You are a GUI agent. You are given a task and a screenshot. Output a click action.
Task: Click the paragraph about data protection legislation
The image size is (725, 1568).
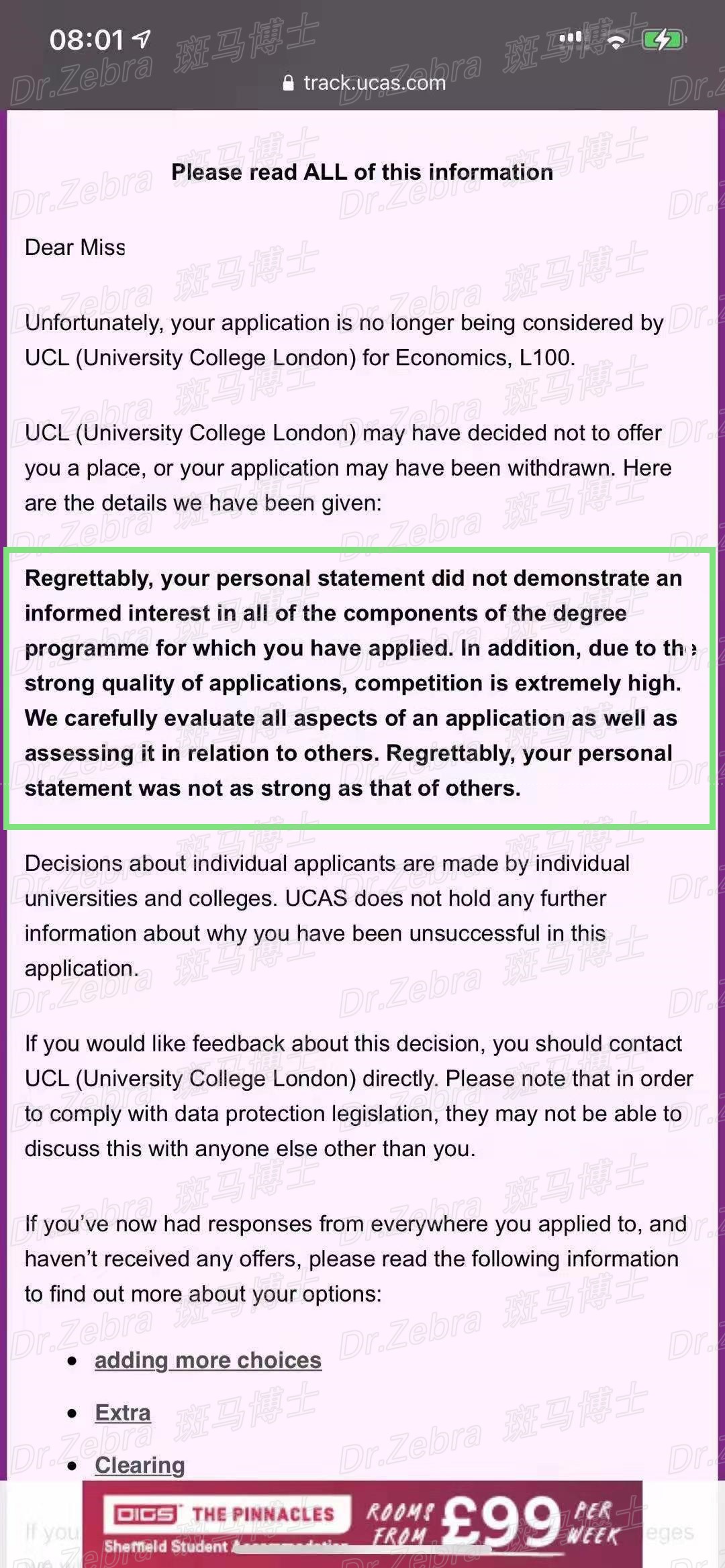click(358, 1096)
